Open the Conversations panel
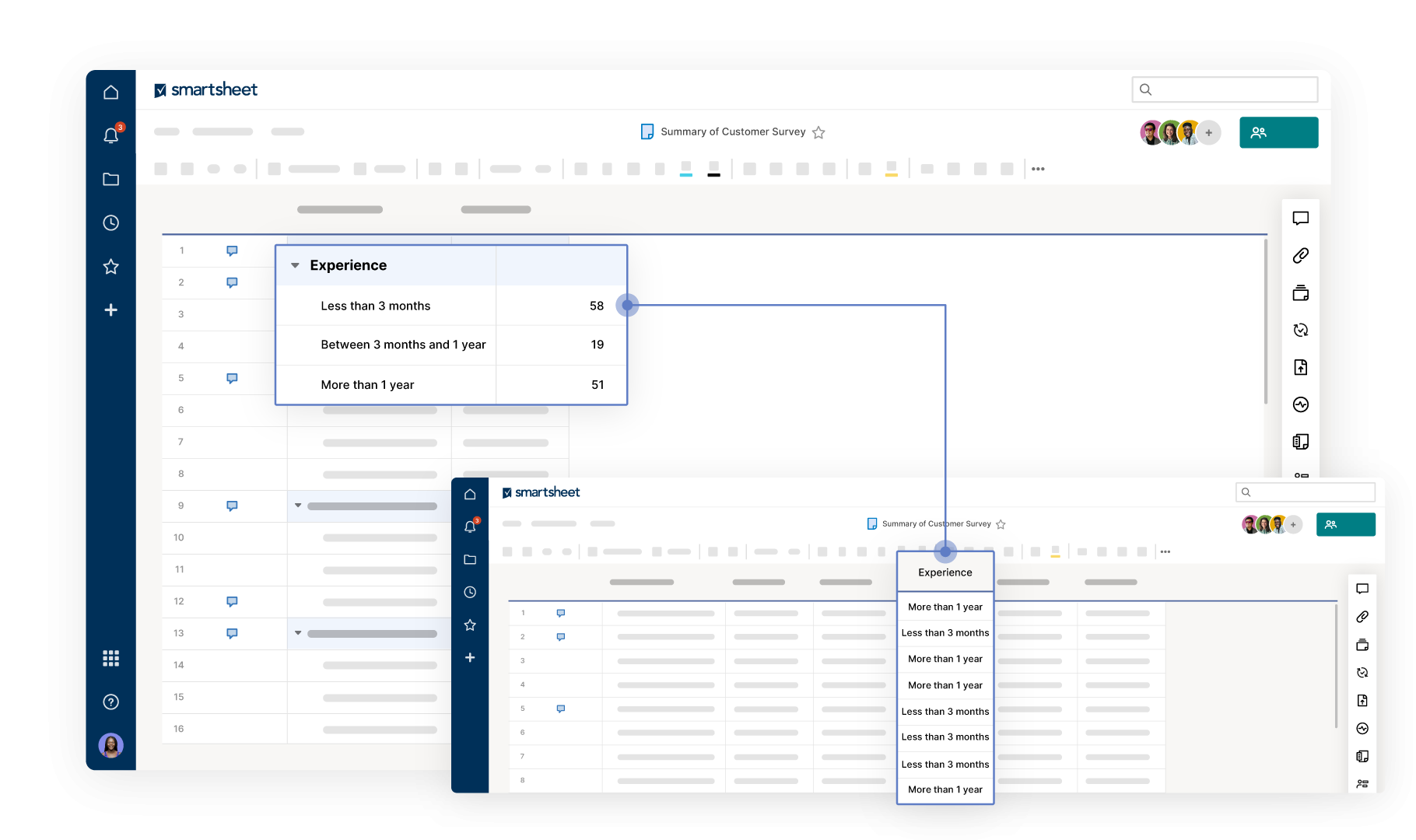 [x=1300, y=219]
